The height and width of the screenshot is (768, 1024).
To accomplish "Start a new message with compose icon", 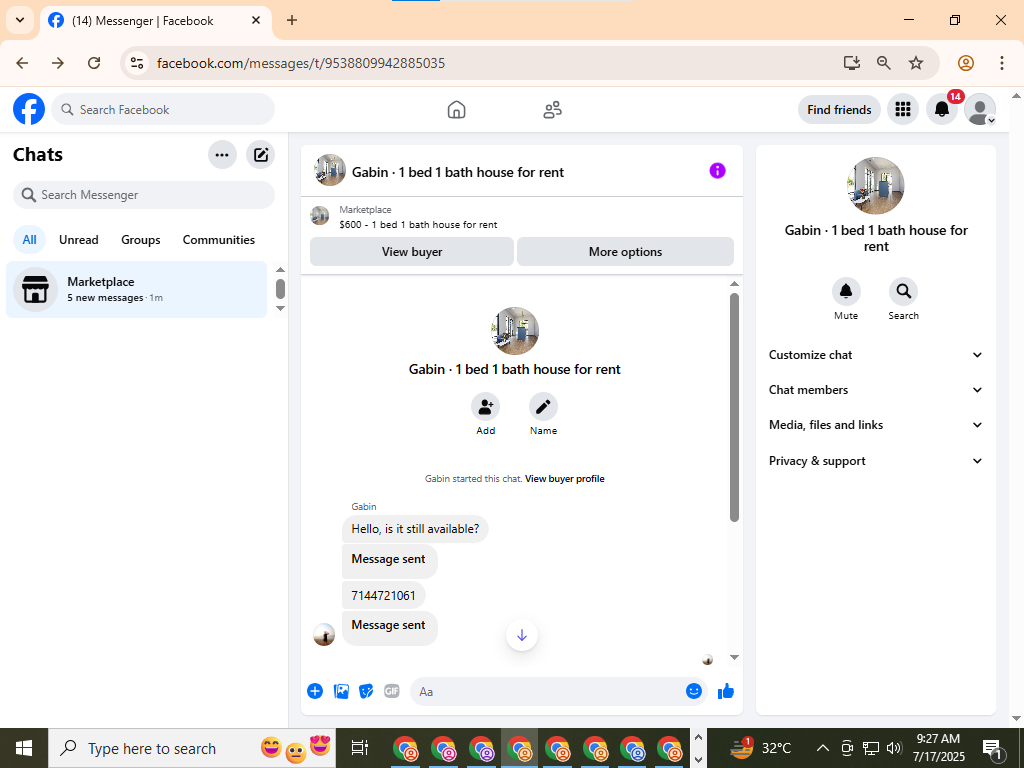I will coord(261,155).
